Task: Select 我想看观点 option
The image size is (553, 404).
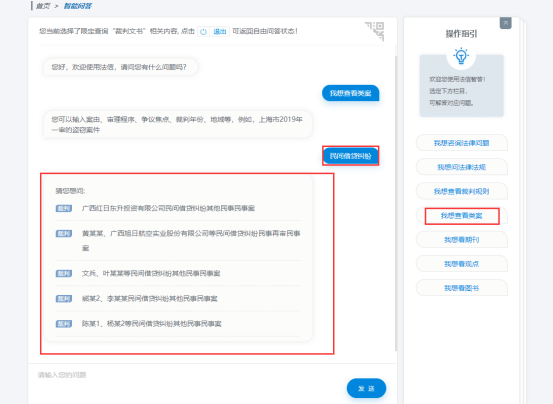Action: click(461, 264)
